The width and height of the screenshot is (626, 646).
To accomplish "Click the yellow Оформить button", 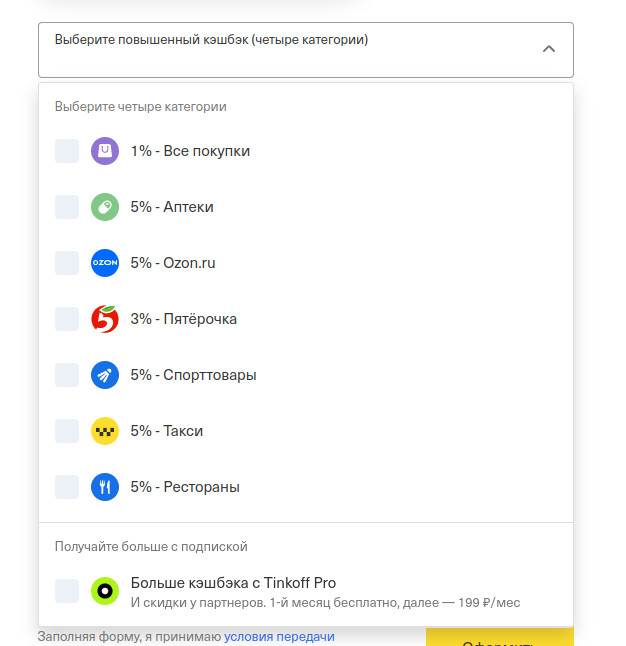I will pos(499,637).
